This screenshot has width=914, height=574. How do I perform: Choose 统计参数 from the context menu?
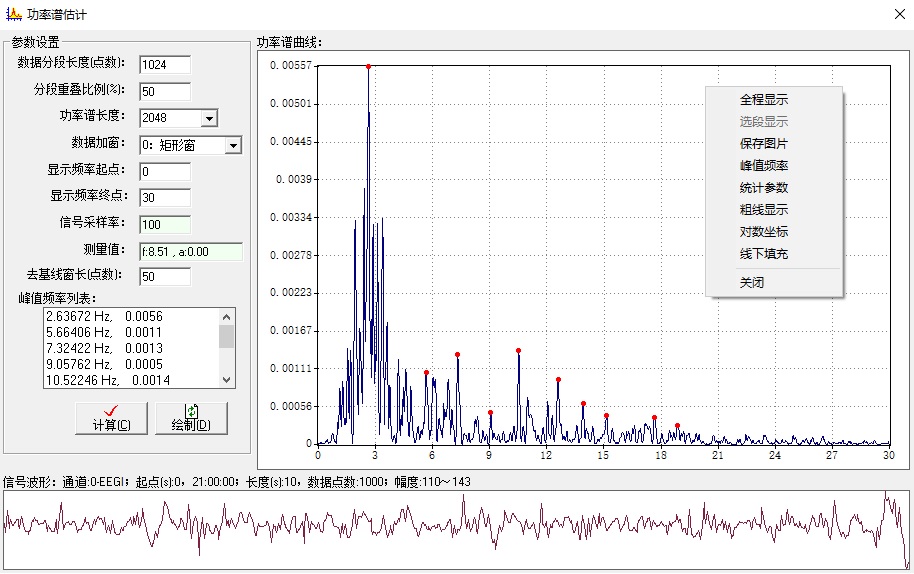(764, 188)
